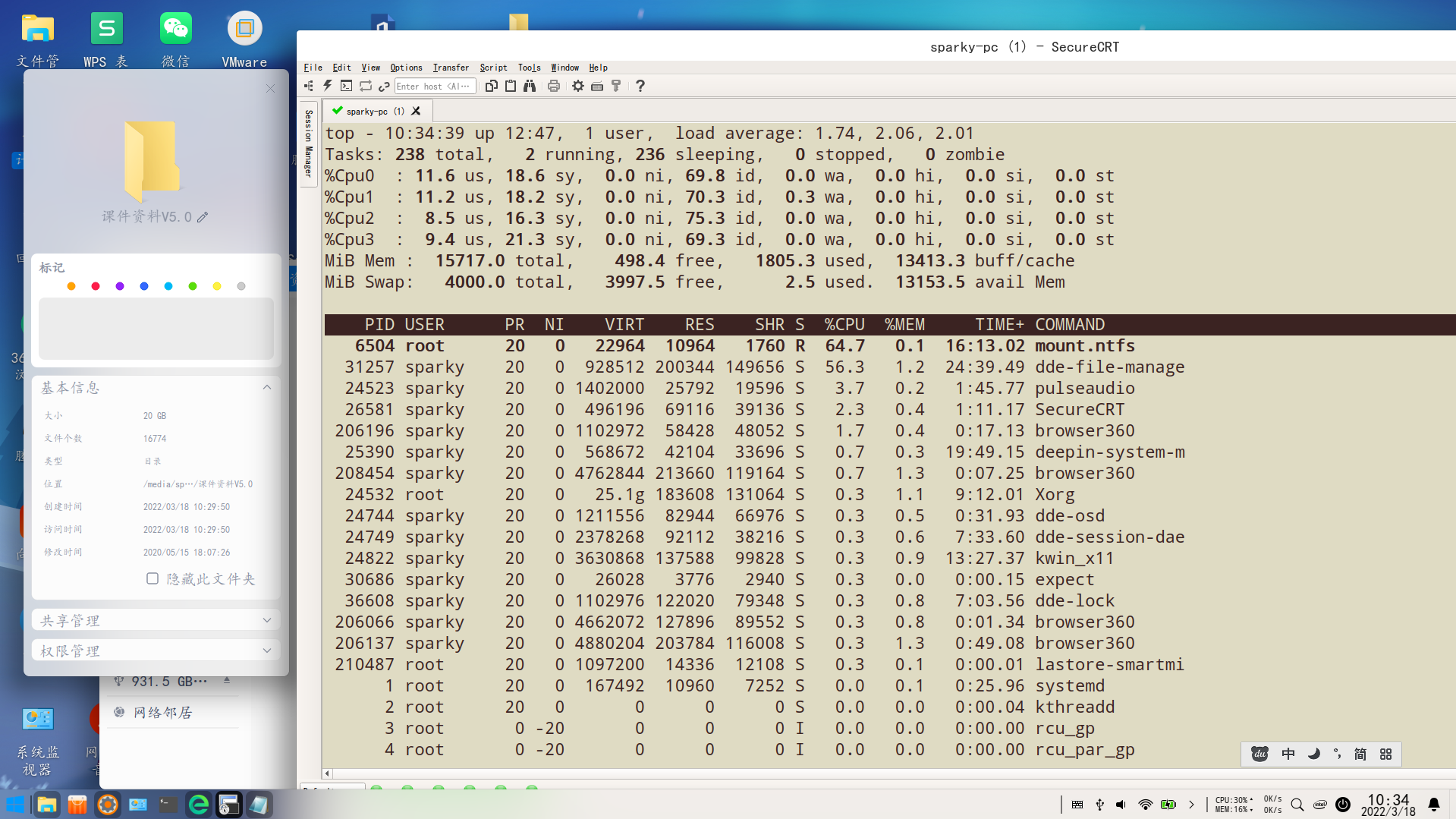Collapse the 基本信息 section
1456x819 pixels.
click(266, 387)
